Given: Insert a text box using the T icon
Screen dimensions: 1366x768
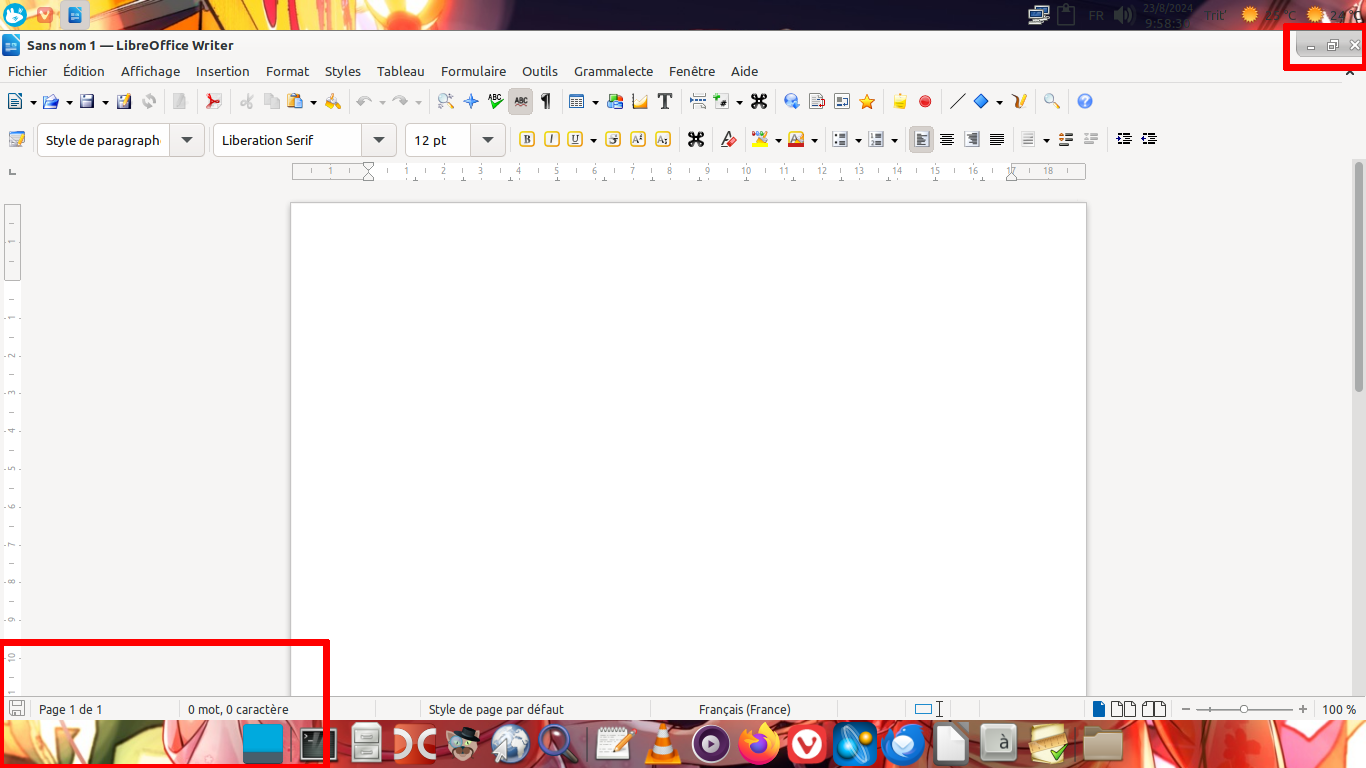Looking at the screenshot, I should (x=664, y=101).
